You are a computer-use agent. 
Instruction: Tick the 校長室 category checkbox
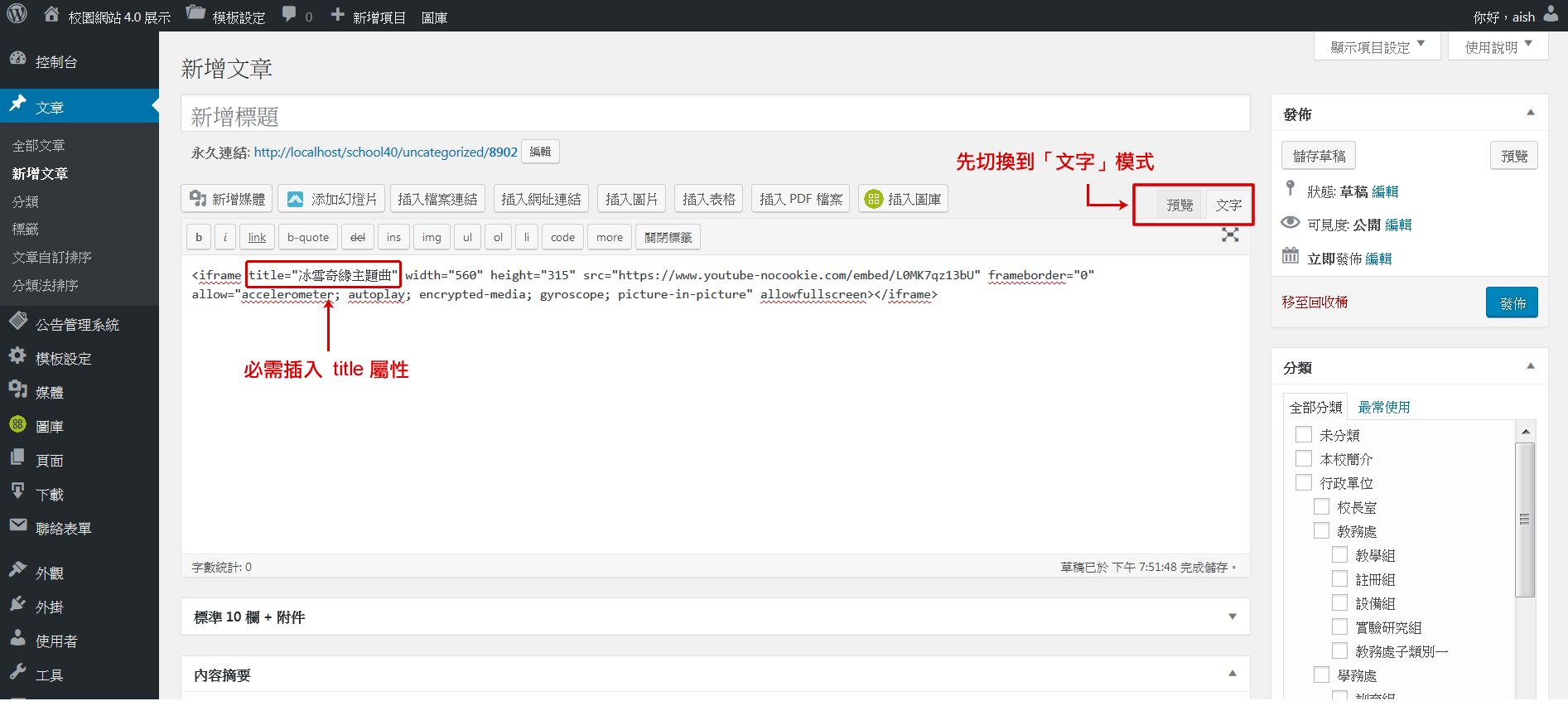click(1322, 506)
